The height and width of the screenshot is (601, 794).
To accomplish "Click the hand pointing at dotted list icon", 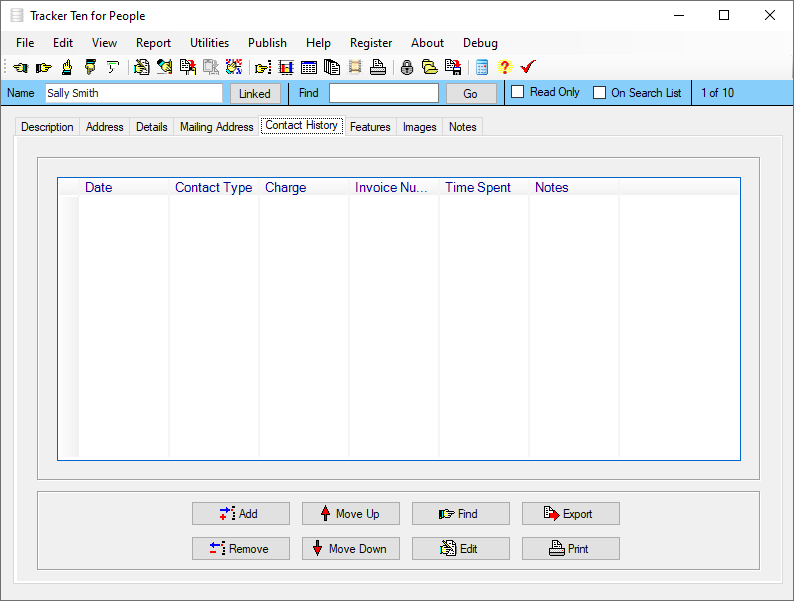I will 263,67.
